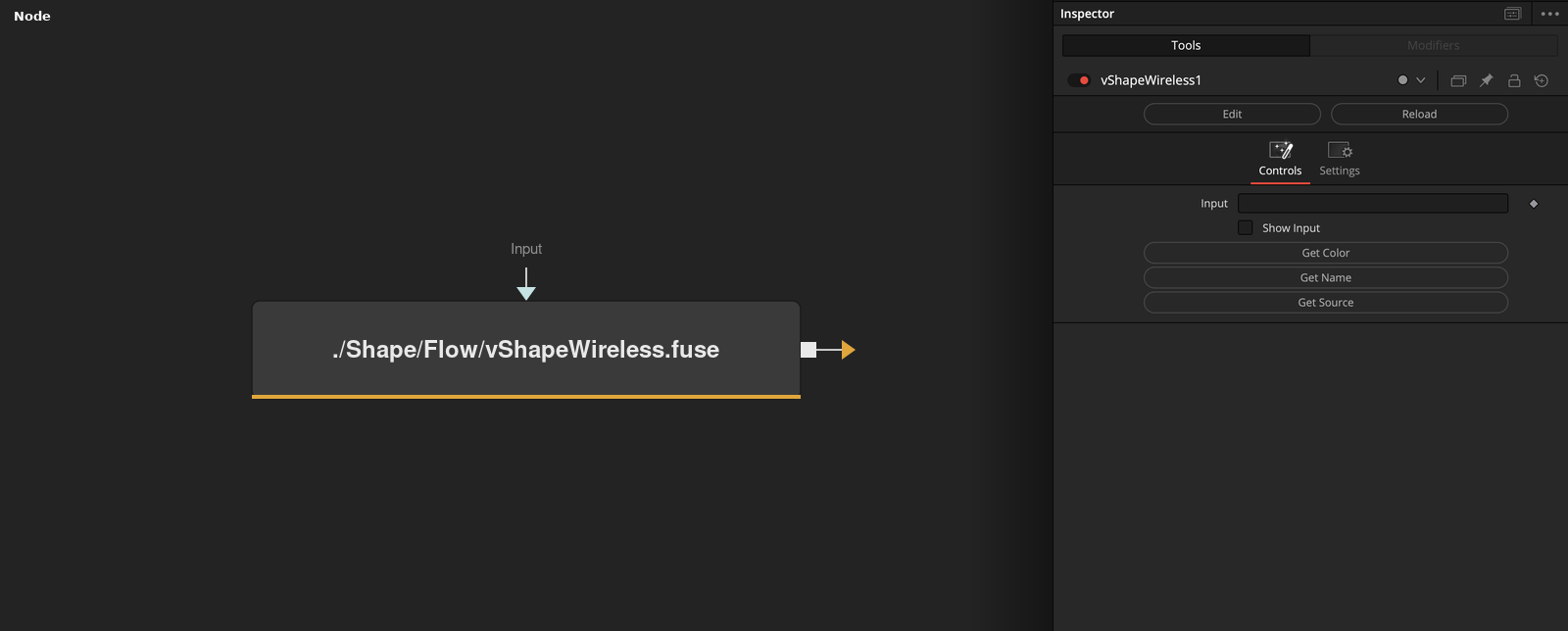
Task: Open the node color dropdown chevron
Action: [1420, 80]
